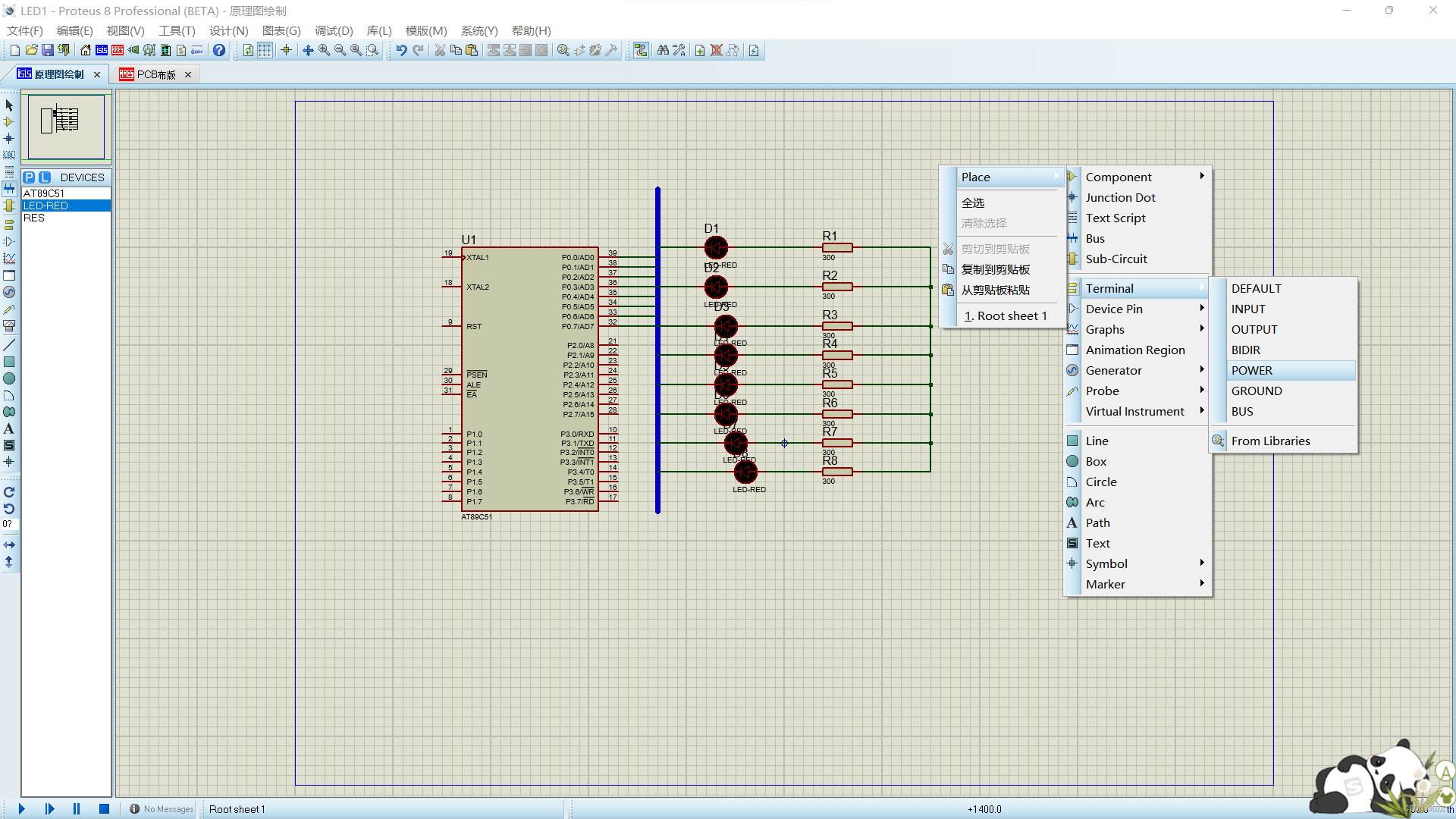Click the Pick devices P button
1456x819 pixels.
pos(29,177)
